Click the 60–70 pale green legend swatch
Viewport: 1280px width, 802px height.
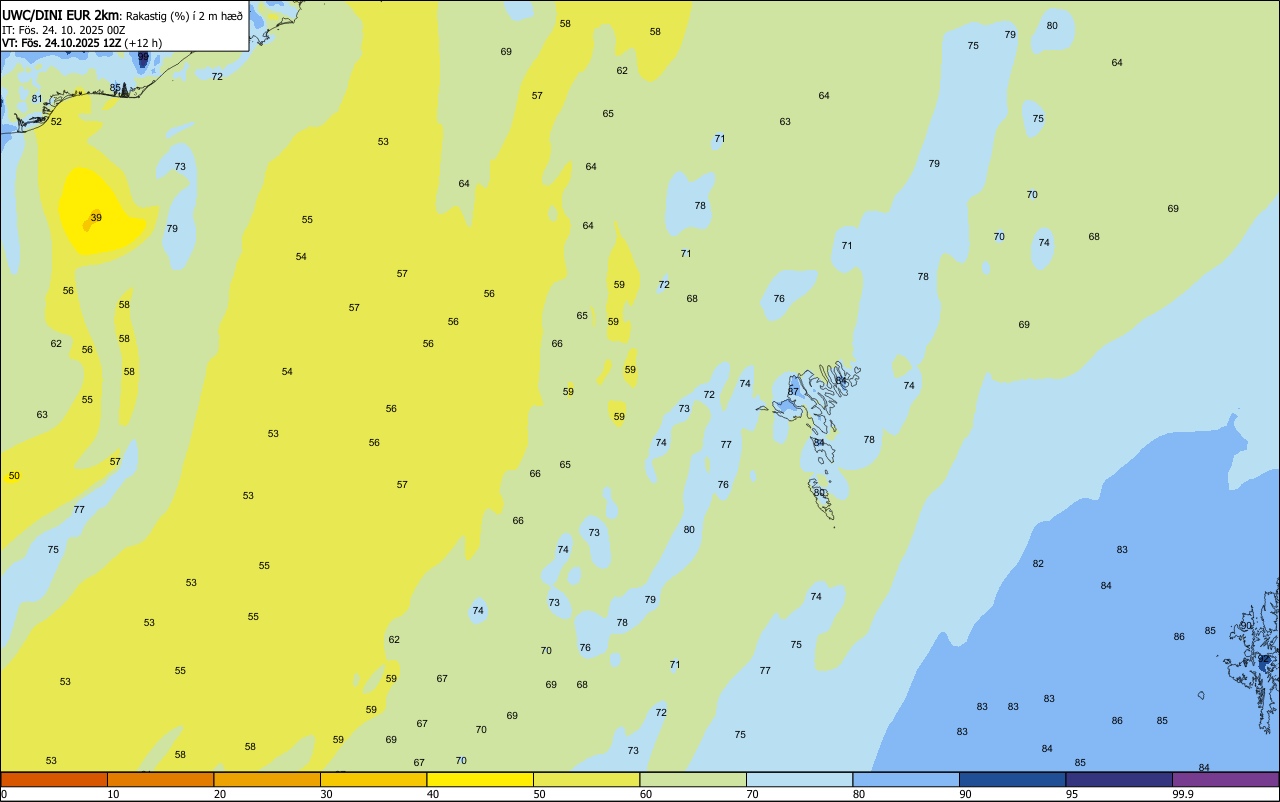[x=693, y=779]
